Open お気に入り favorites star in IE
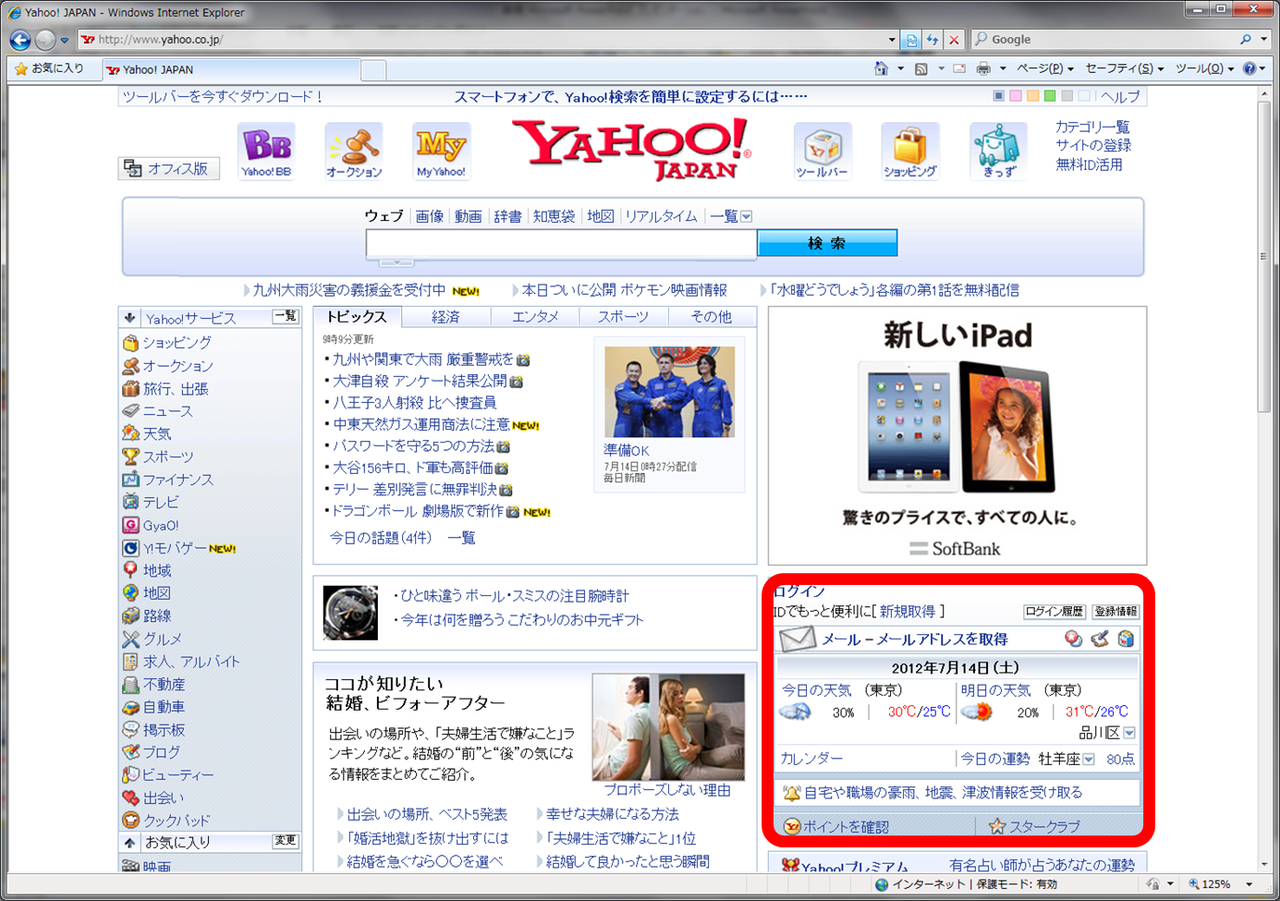This screenshot has height=901, width=1280. point(49,69)
